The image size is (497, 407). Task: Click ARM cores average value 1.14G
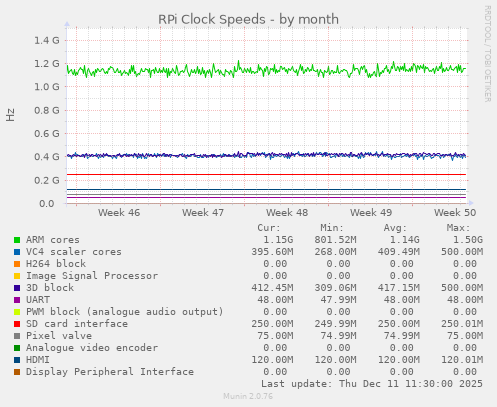[404, 240]
